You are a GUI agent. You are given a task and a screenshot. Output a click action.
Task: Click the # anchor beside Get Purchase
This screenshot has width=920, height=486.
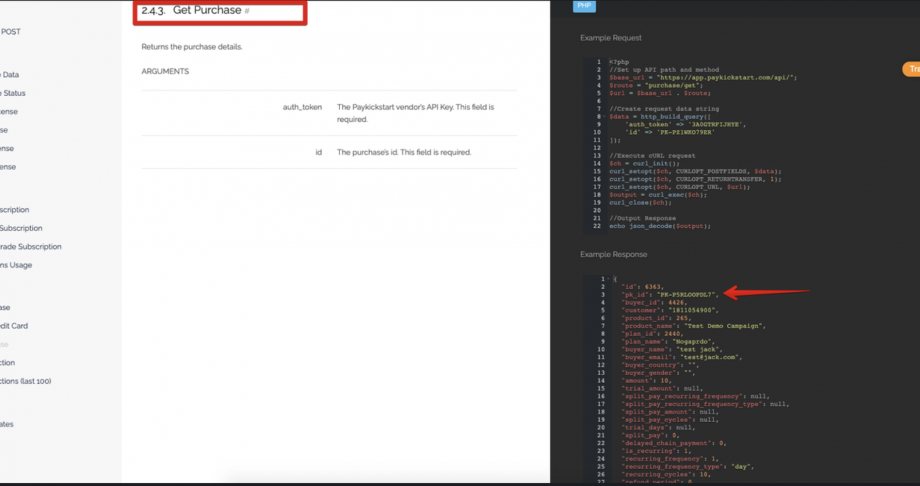tap(247, 11)
